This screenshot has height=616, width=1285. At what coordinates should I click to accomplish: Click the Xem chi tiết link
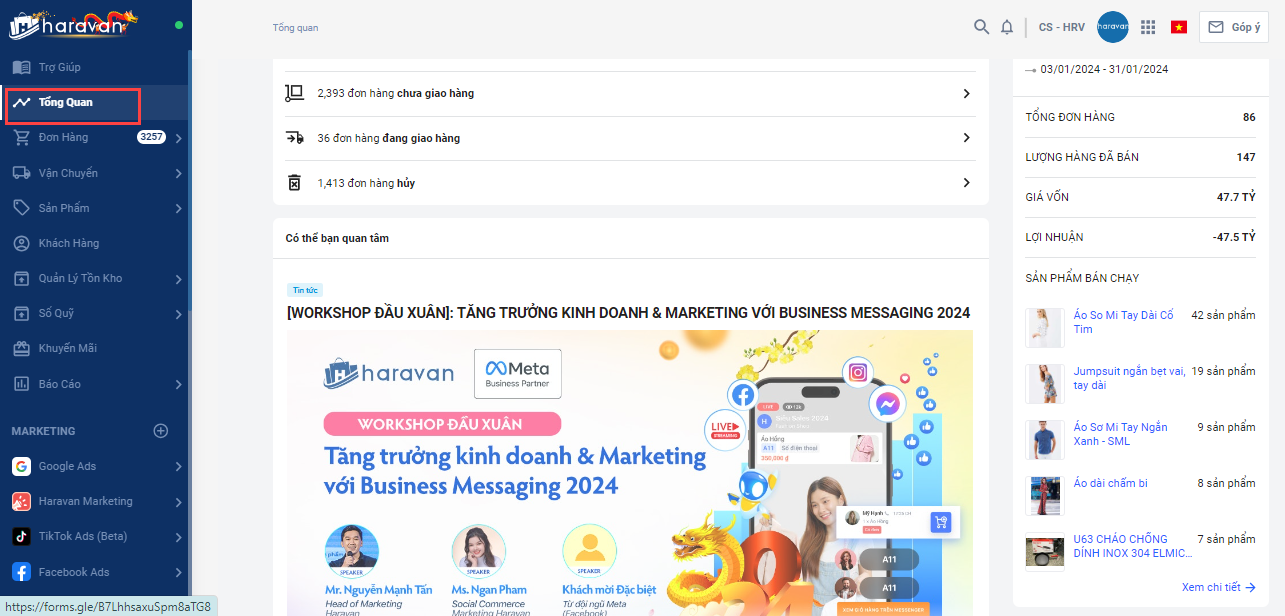pyautogui.click(x=1218, y=587)
